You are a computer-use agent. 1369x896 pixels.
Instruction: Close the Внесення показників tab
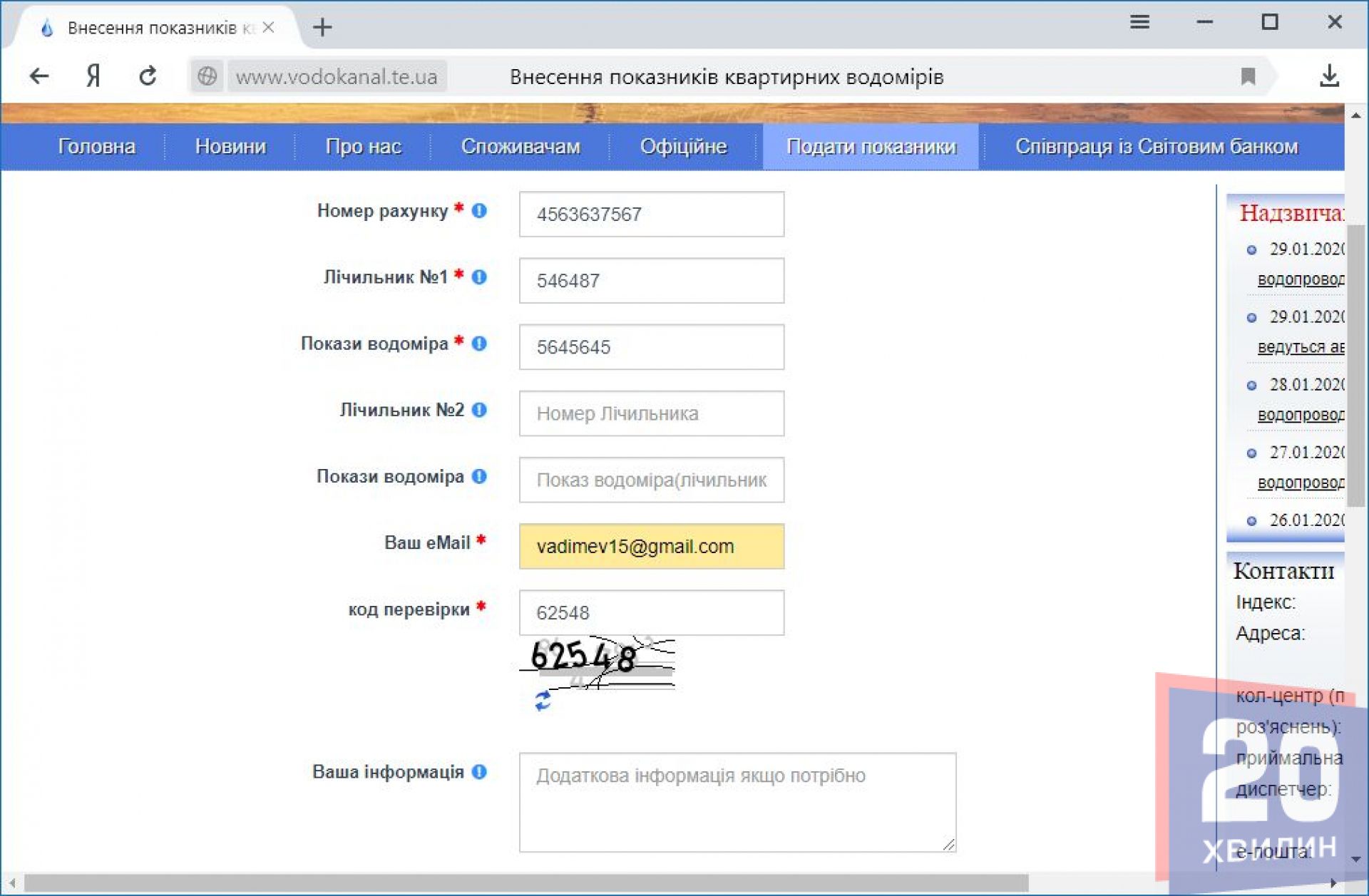click(268, 28)
